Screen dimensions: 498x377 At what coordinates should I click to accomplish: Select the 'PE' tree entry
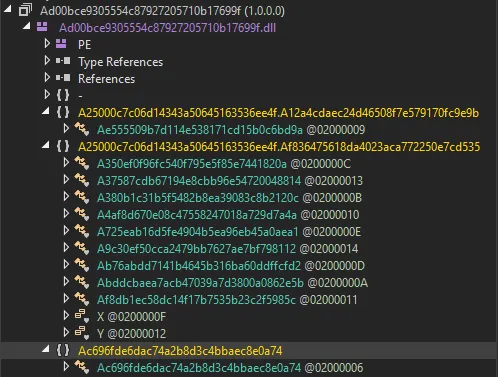coord(84,45)
